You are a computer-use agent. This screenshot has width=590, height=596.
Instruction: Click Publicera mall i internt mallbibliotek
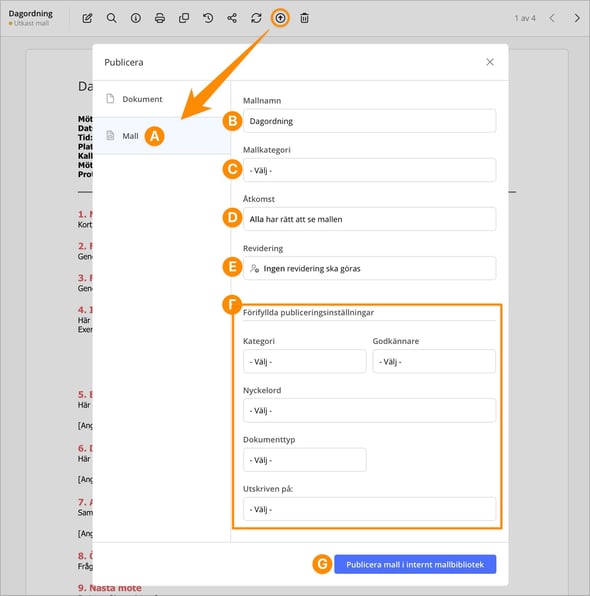tap(415, 564)
